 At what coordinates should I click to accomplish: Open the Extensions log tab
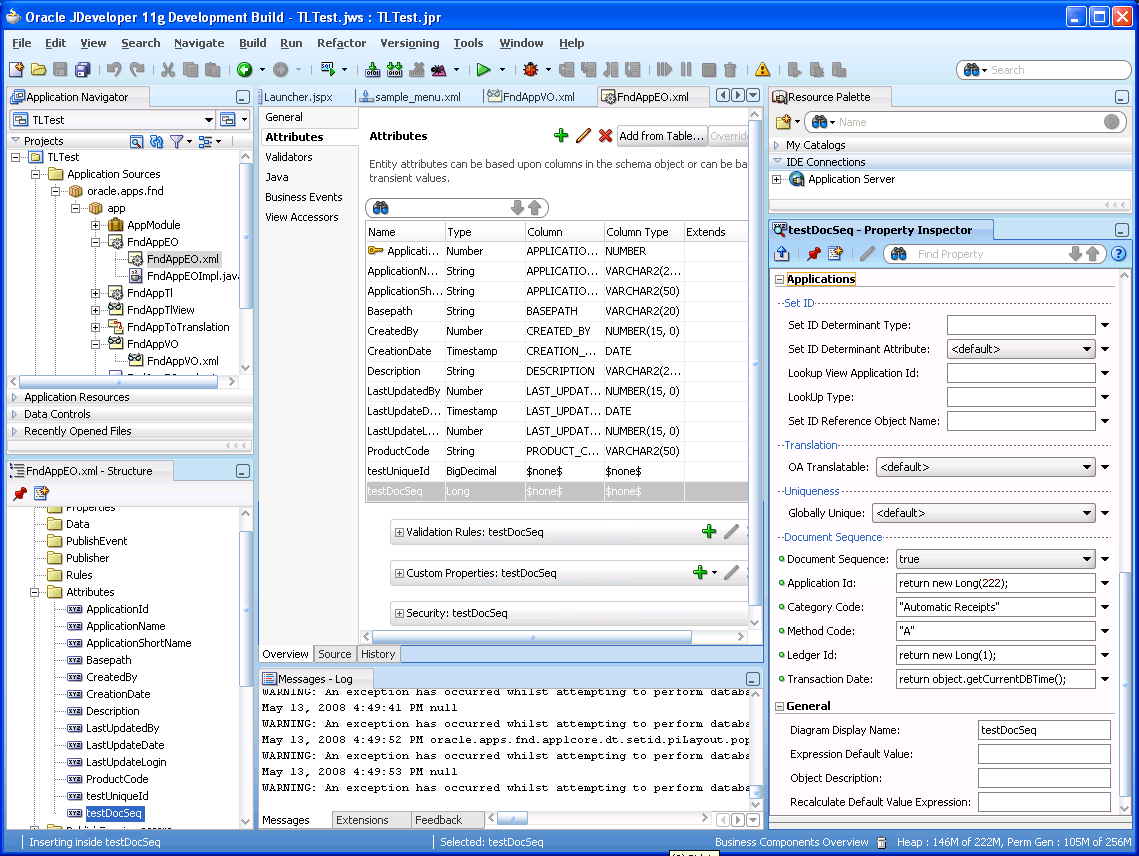pos(362,820)
